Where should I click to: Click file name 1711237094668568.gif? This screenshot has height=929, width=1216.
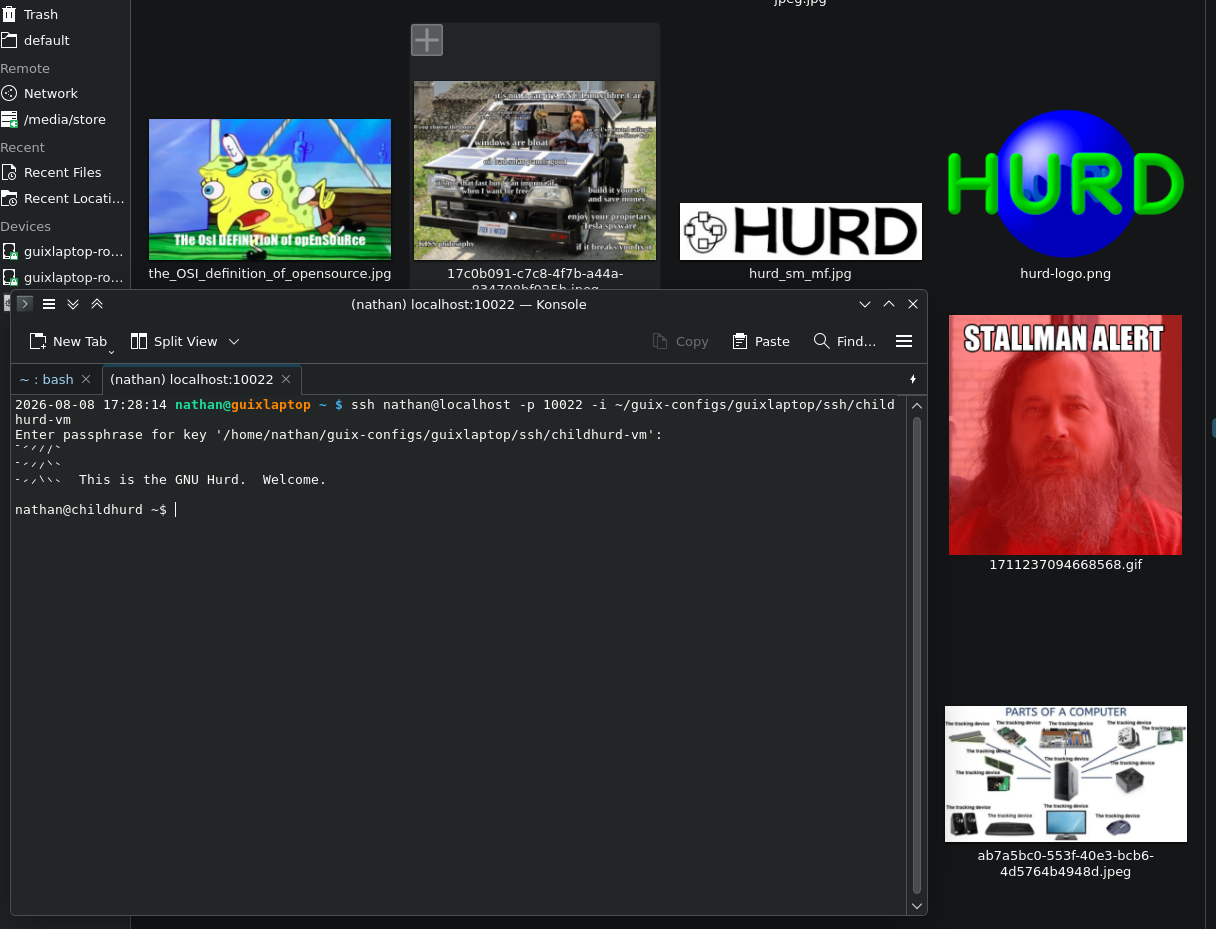click(1066, 564)
